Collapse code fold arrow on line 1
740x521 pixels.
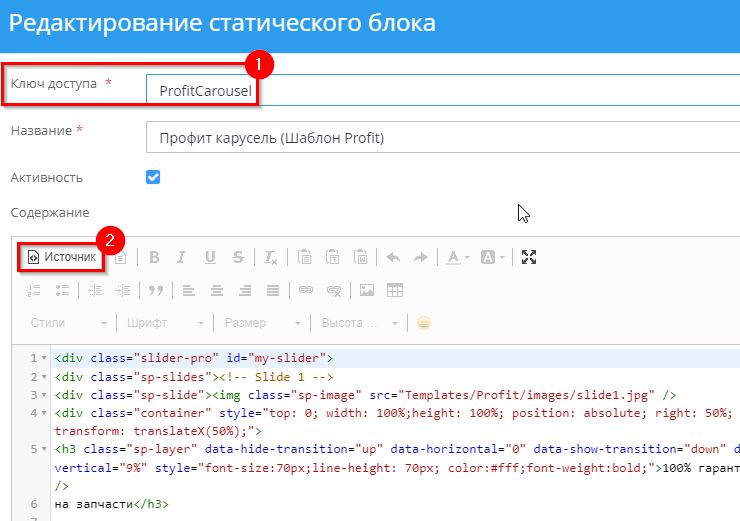(x=45, y=358)
